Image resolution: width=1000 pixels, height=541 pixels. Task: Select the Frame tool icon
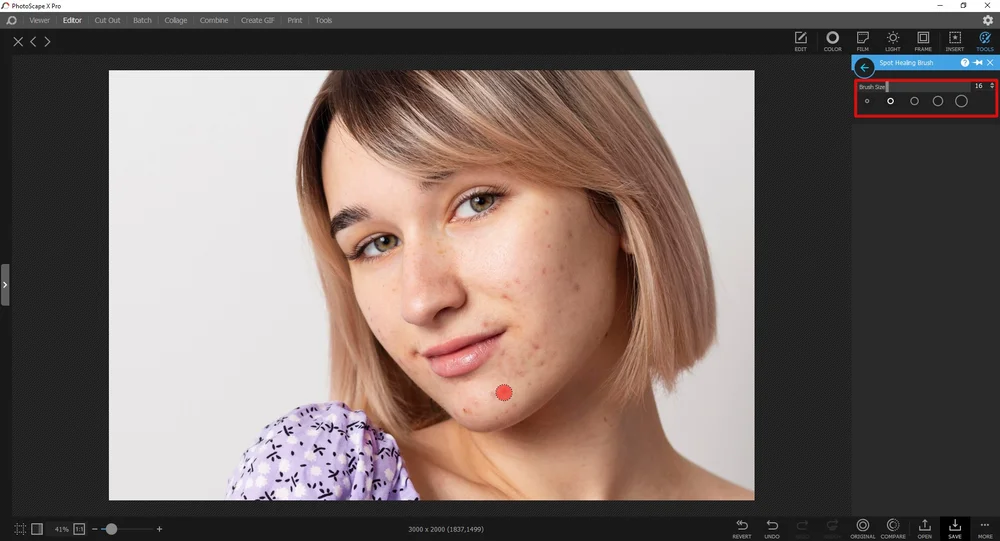[923, 41]
